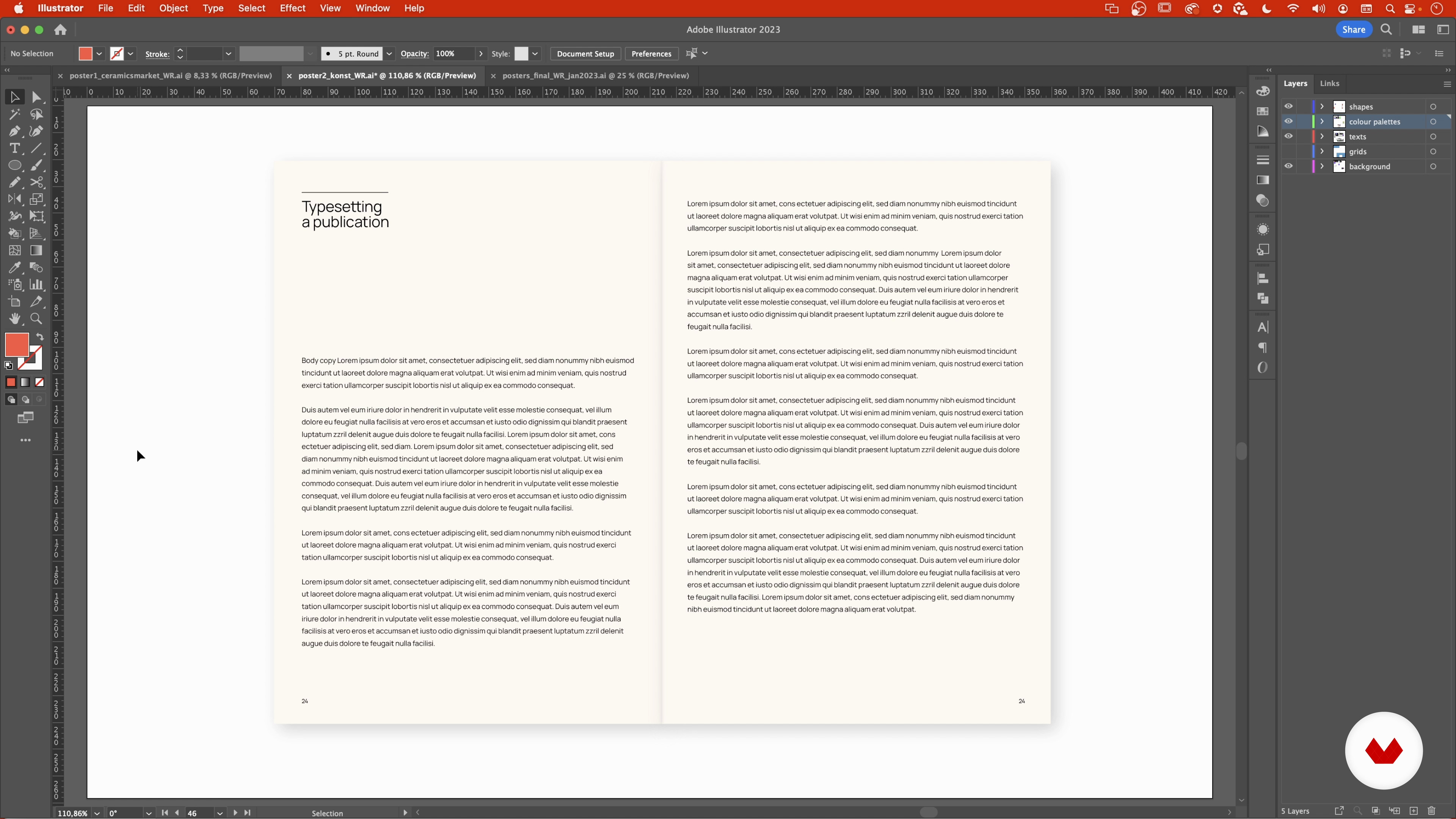The image size is (1456, 819).
Task: Select the Pen tool
Action: (x=15, y=131)
